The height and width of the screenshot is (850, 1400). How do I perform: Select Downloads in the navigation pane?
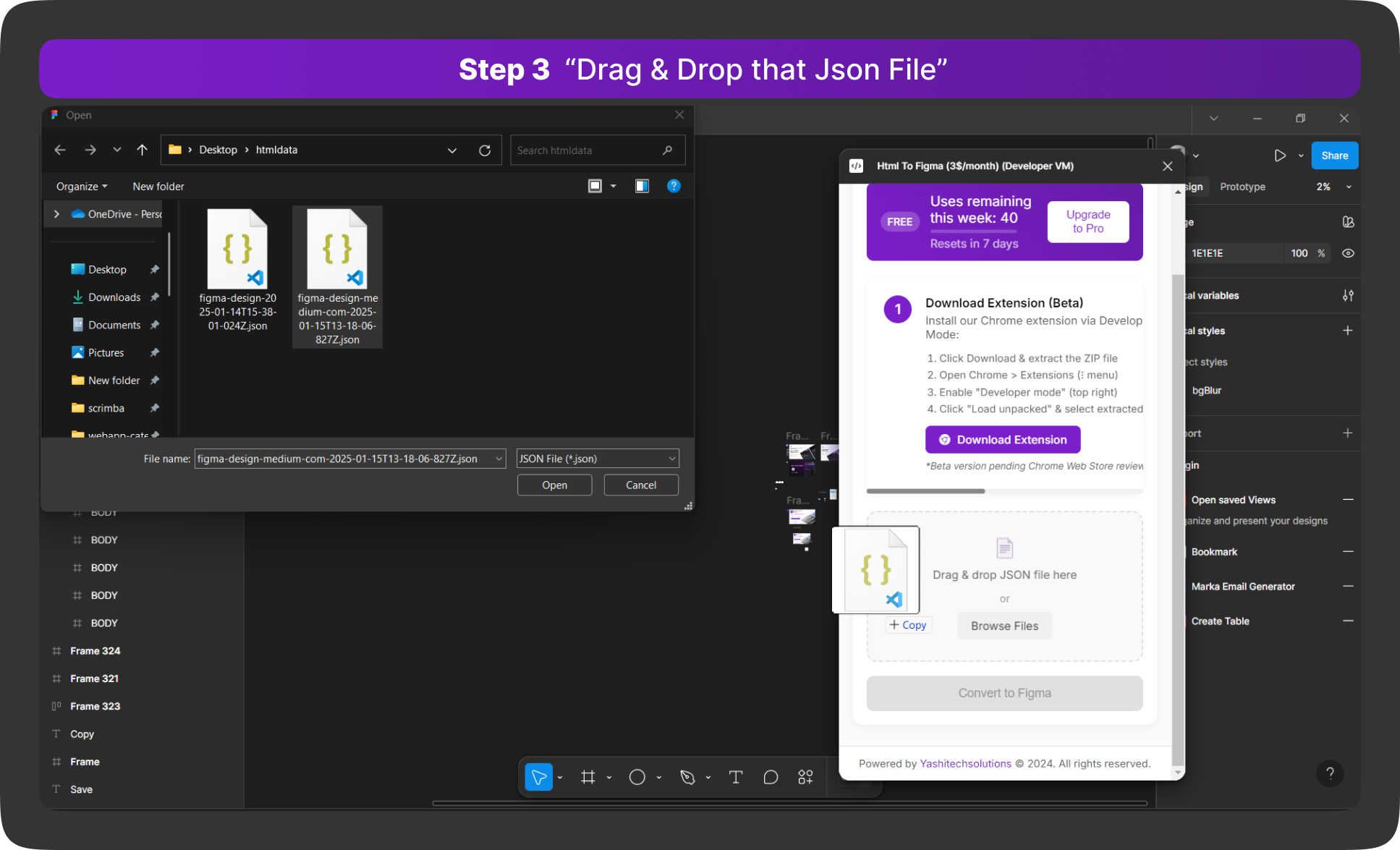click(x=114, y=297)
